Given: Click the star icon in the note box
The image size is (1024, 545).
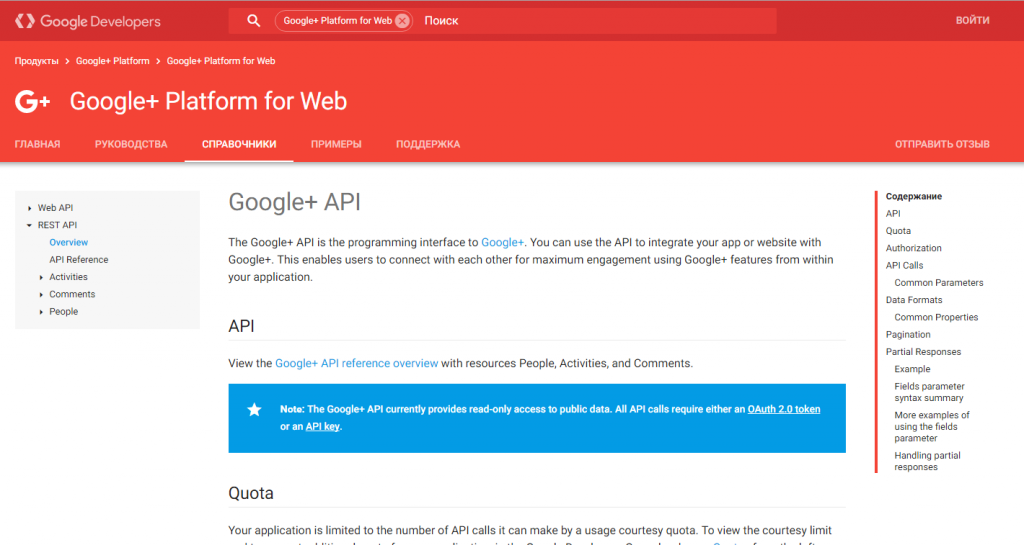Looking at the screenshot, I should coord(254,409).
